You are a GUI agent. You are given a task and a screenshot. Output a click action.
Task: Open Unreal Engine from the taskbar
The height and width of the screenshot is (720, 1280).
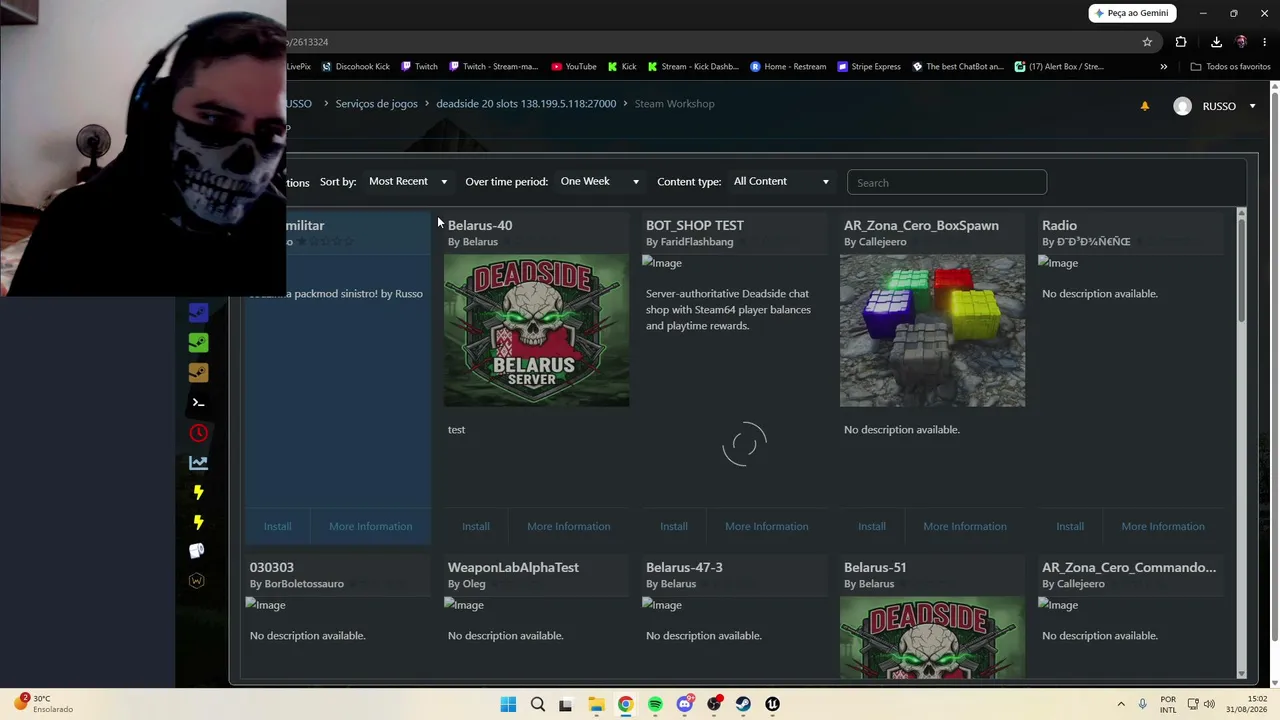click(x=772, y=704)
